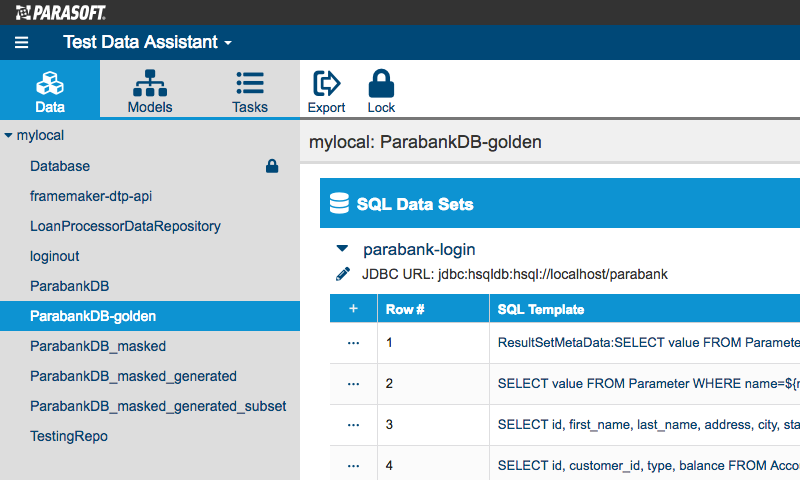Select the loginout repository
The image size is (800, 480).
click(x=55, y=256)
